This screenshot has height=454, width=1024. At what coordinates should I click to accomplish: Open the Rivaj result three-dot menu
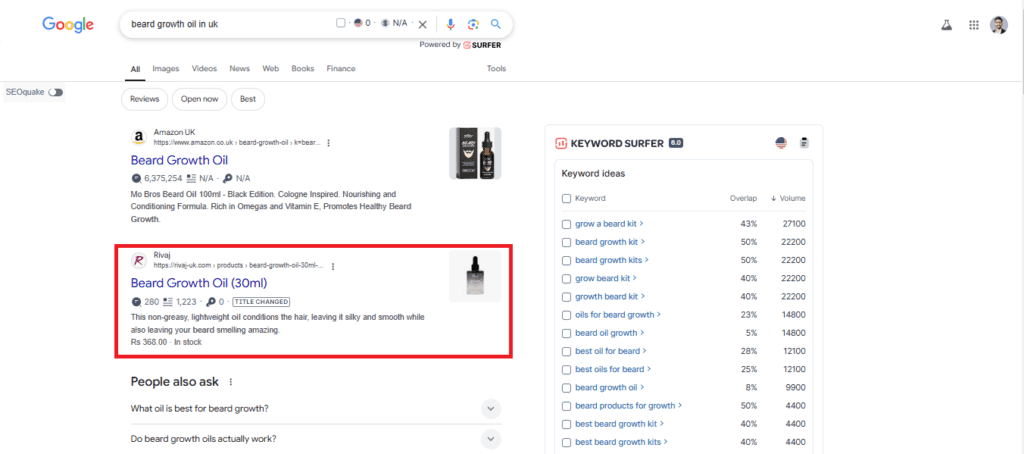tap(333, 266)
